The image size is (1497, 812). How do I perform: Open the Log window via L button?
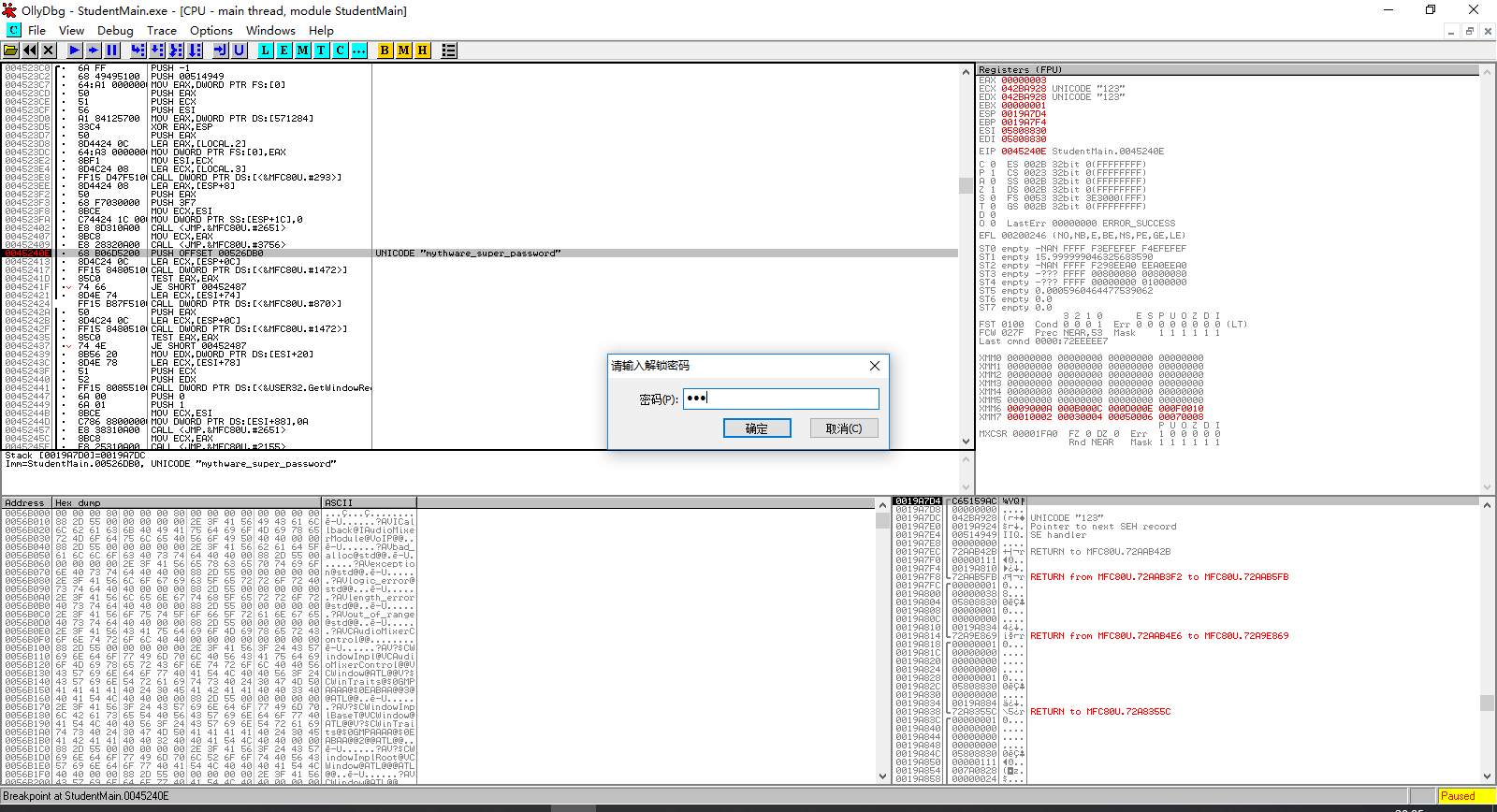coord(266,51)
